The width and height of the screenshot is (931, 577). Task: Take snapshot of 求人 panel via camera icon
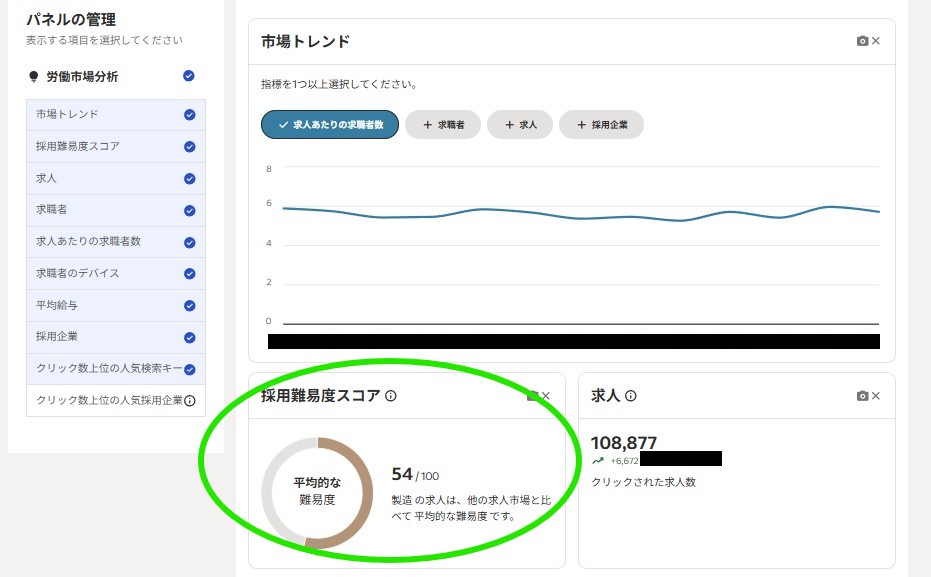(x=862, y=396)
